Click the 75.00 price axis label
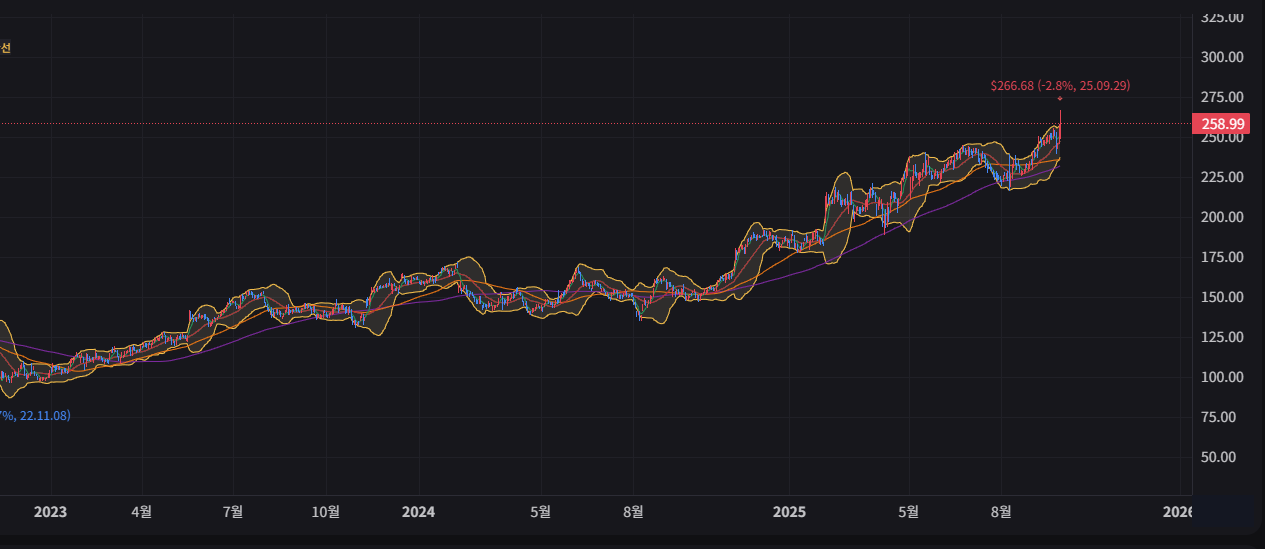Viewport: 1265px width, 549px height. pos(1225,417)
